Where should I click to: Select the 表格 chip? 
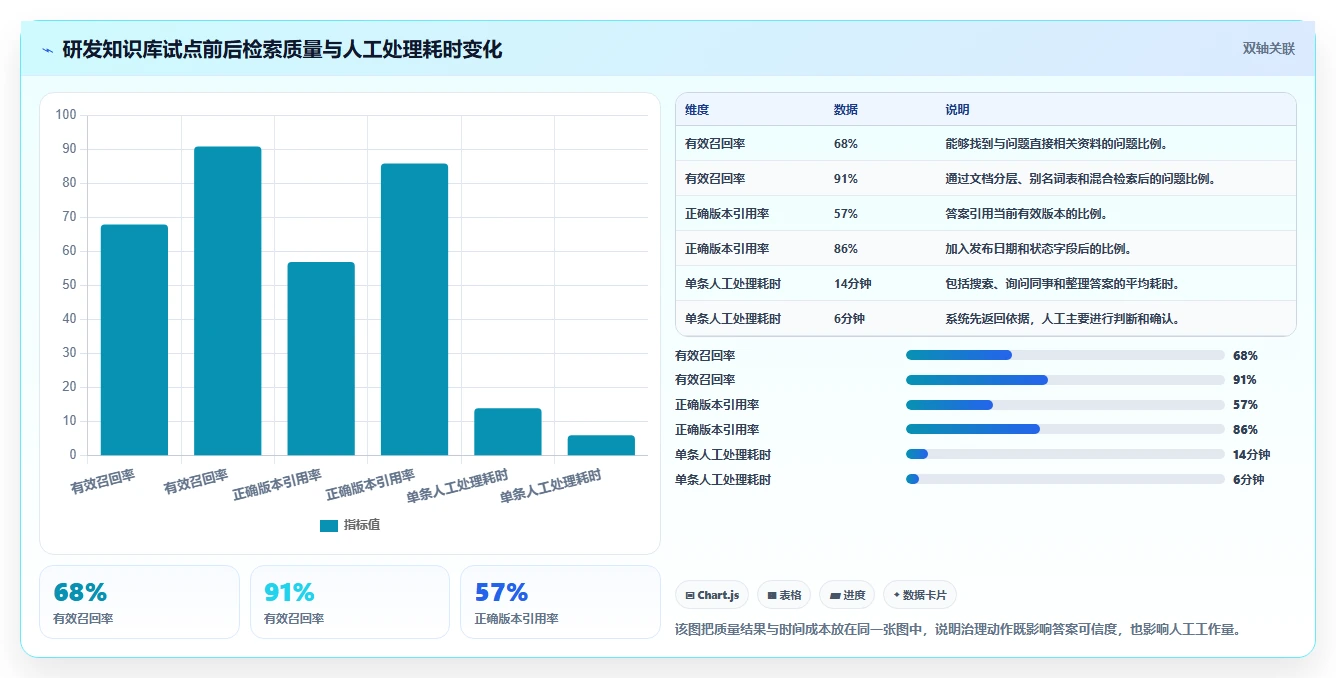click(x=784, y=595)
